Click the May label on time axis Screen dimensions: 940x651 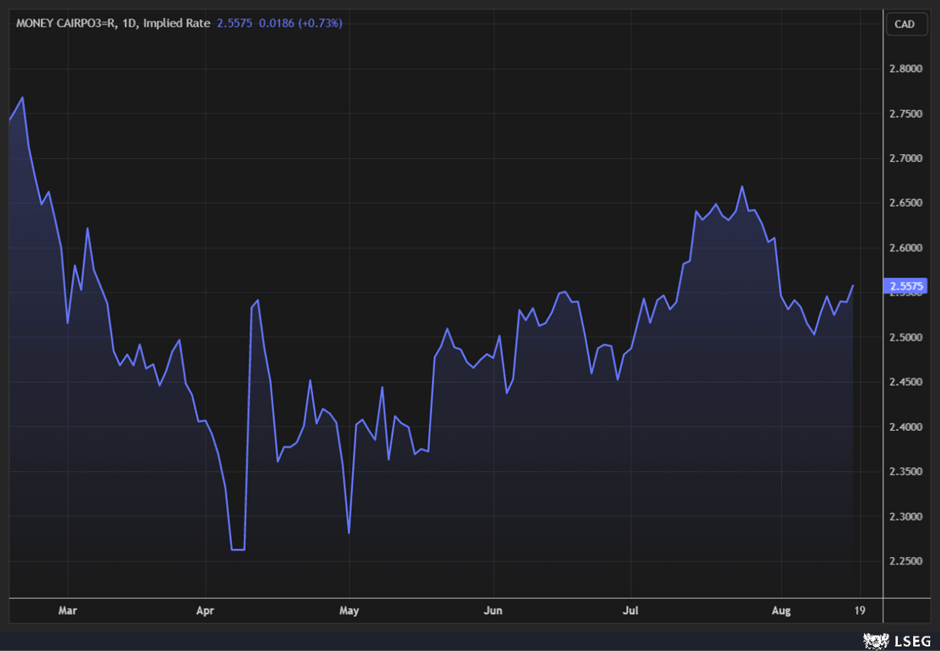[x=349, y=609]
